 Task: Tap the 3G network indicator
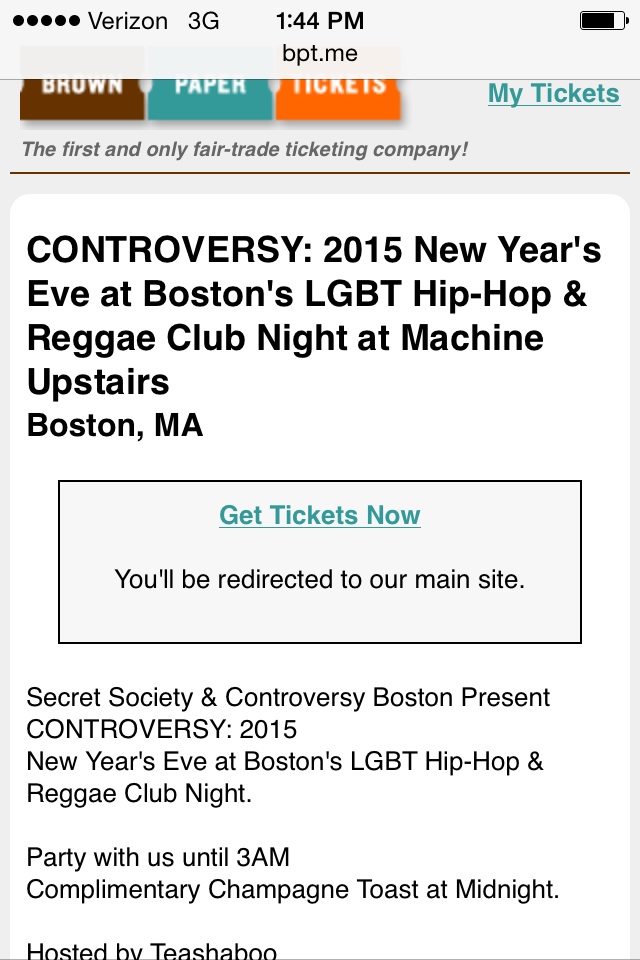click(x=203, y=20)
